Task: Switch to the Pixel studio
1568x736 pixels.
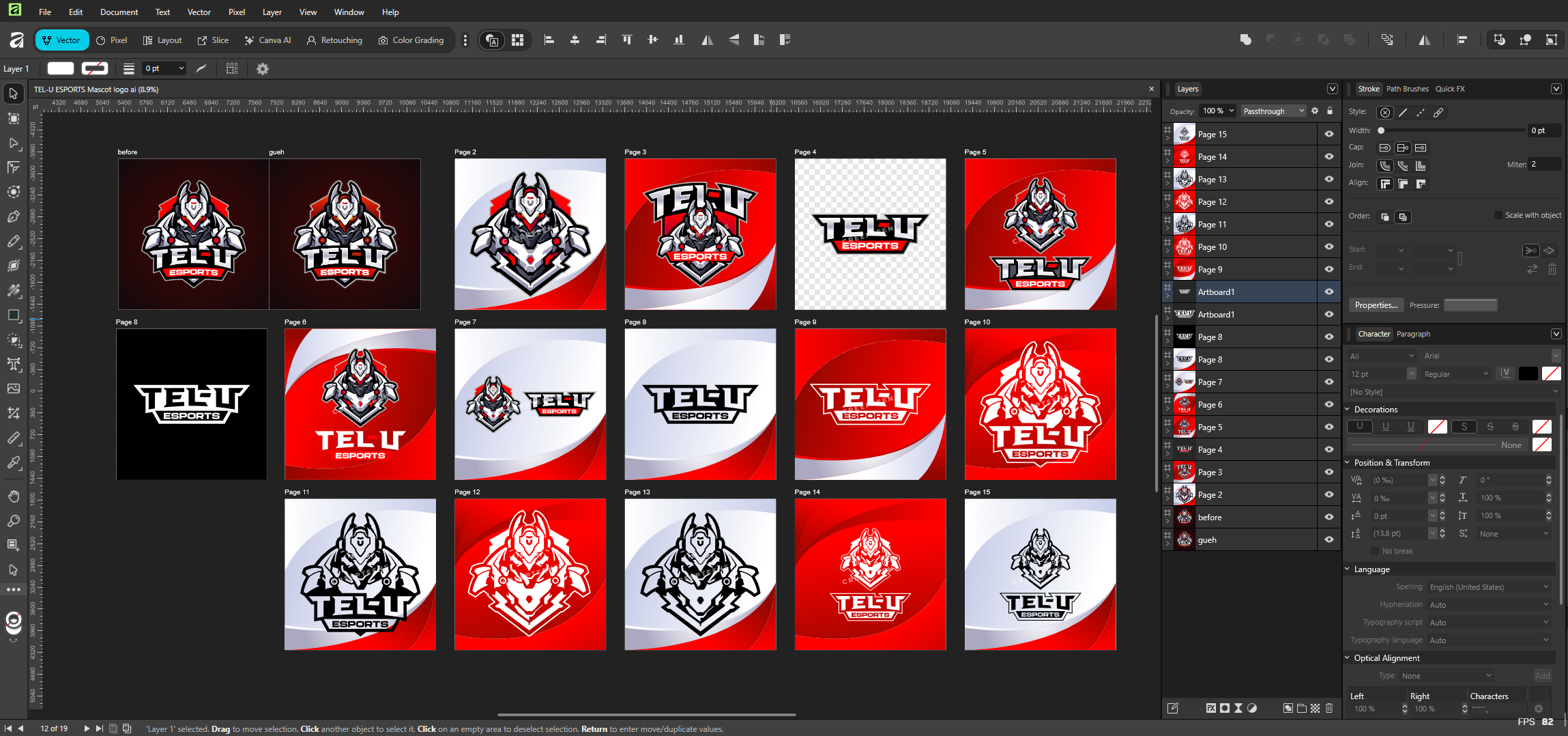Action: point(112,40)
